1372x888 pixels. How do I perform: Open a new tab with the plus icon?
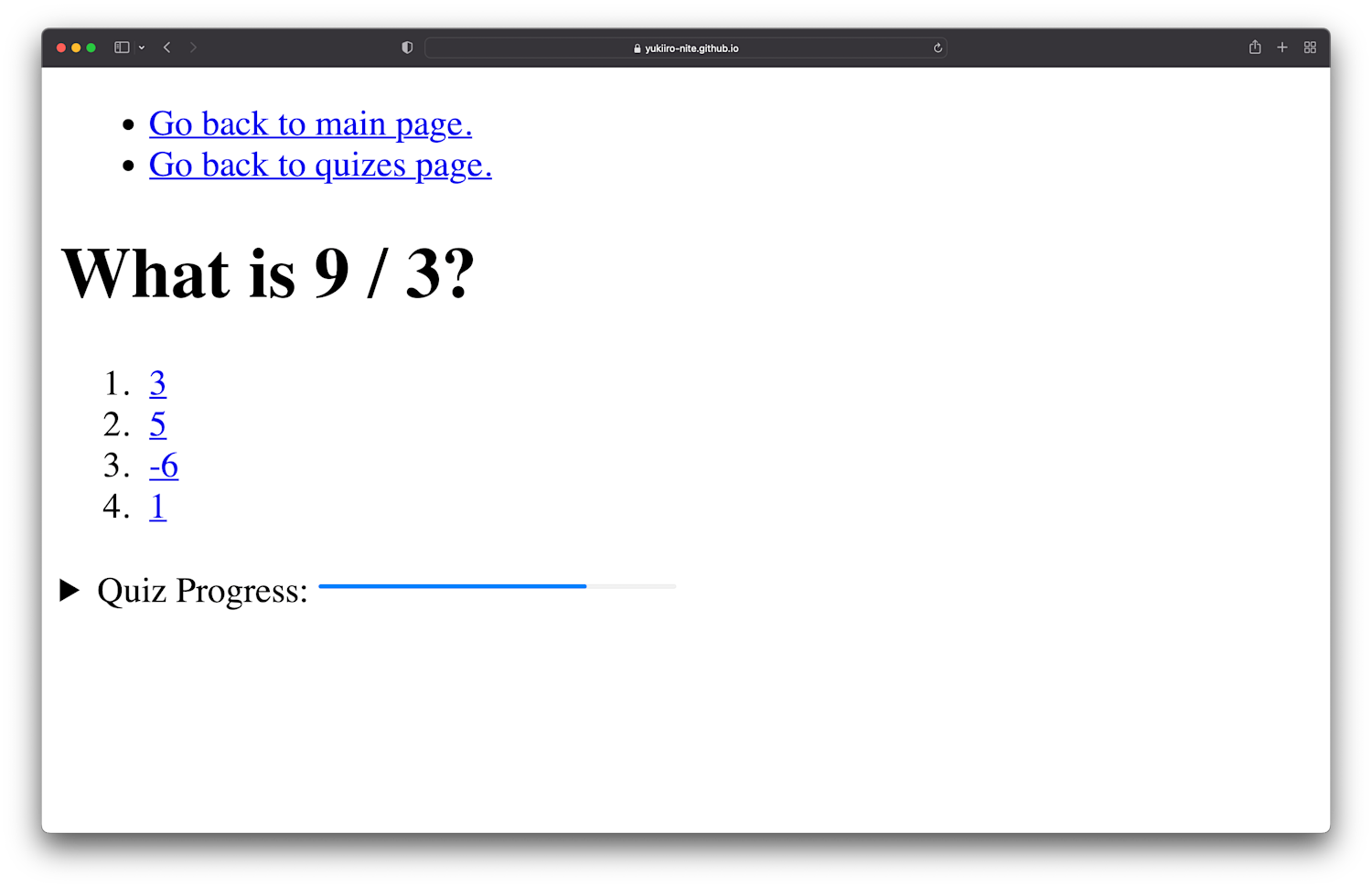tap(1282, 47)
